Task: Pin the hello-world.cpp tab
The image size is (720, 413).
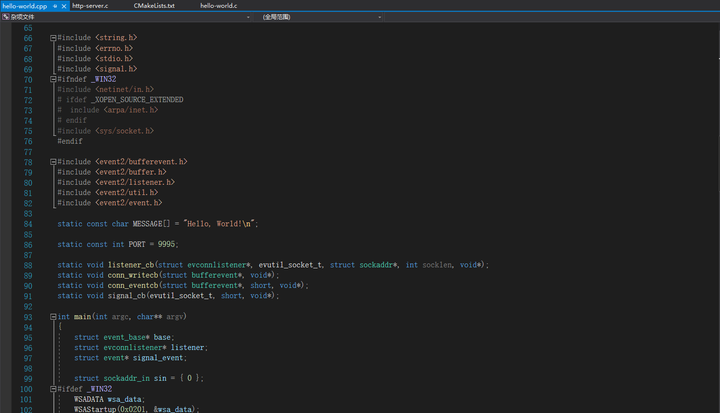Action: point(56,6)
